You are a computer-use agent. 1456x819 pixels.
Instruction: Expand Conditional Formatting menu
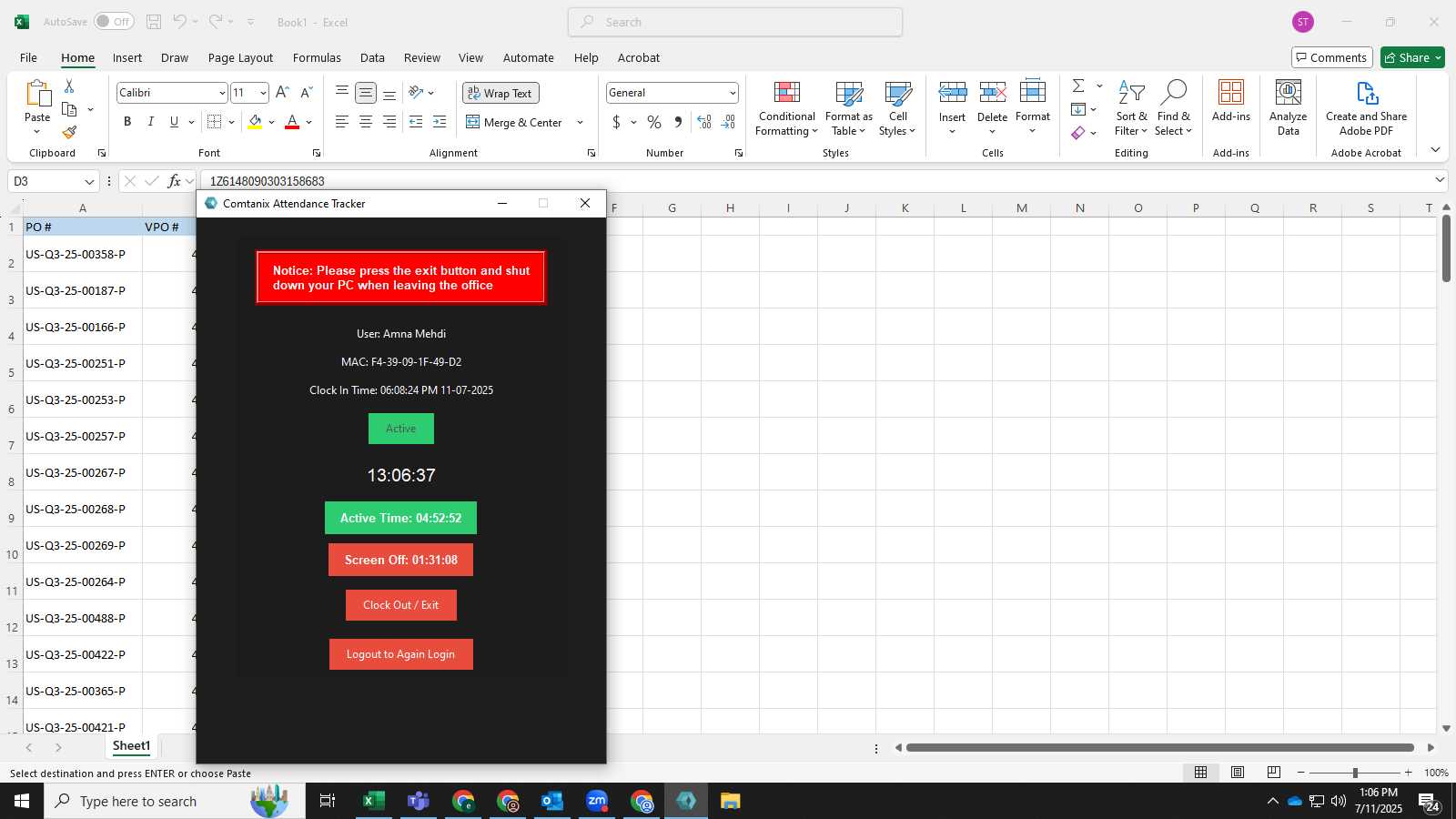coord(787,109)
